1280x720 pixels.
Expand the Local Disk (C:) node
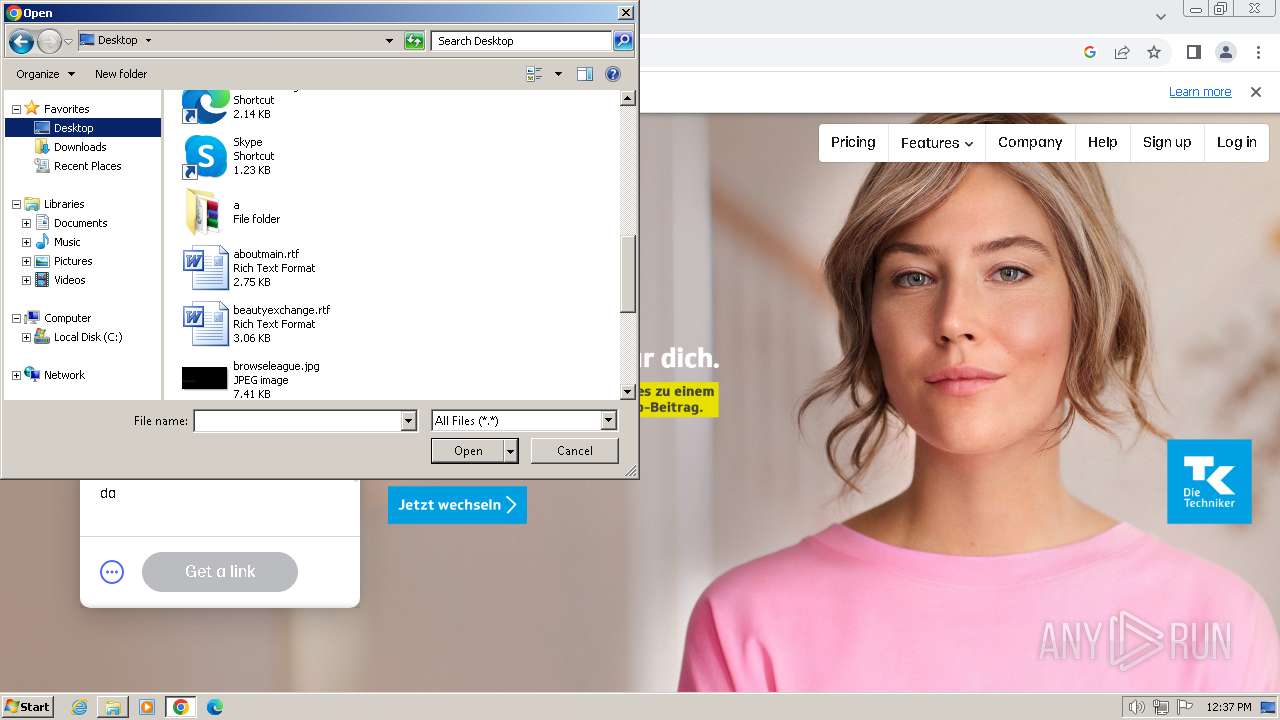(x=26, y=337)
